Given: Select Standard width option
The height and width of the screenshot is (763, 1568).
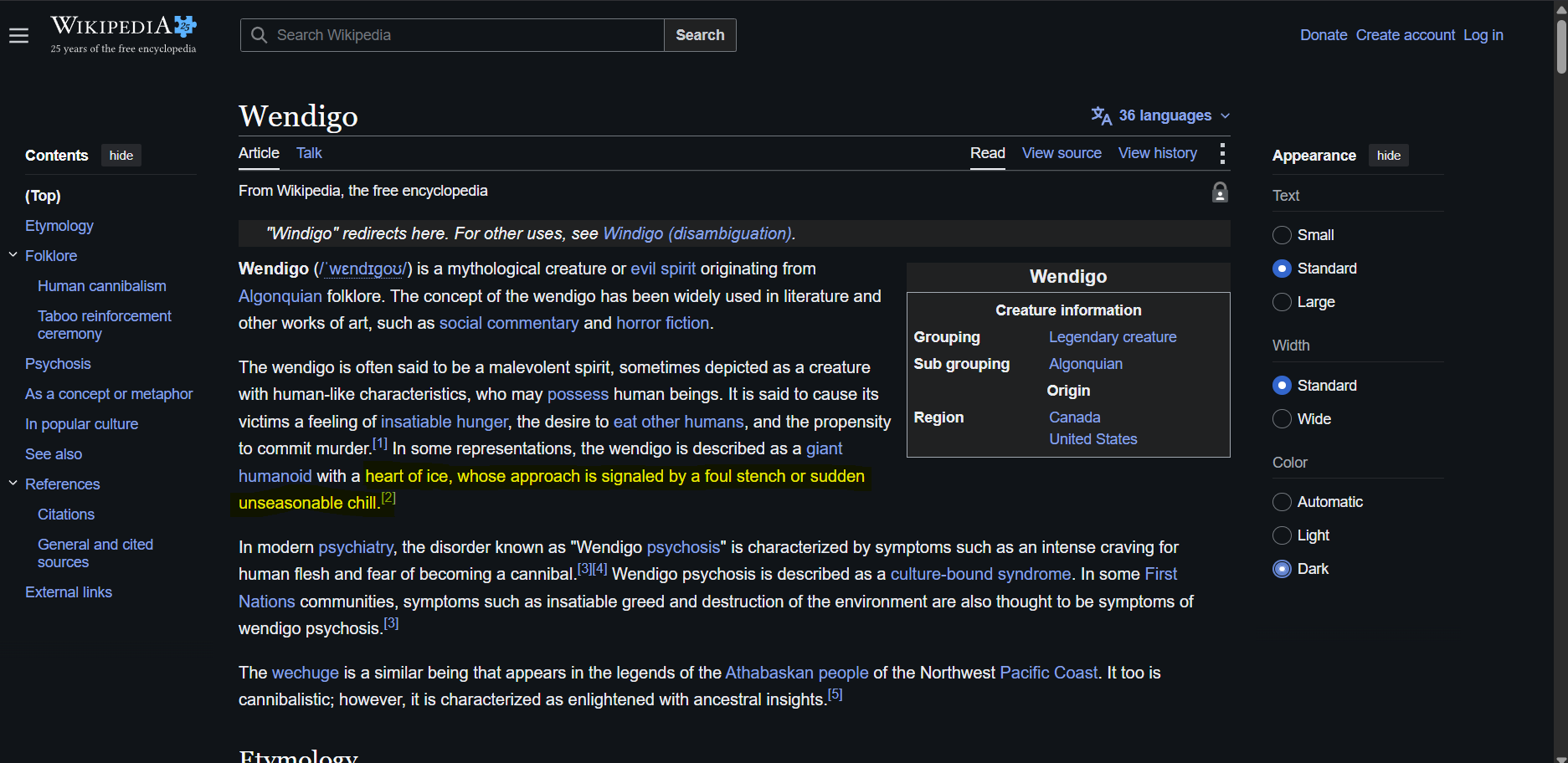Looking at the screenshot, I should coord(1282,386).
